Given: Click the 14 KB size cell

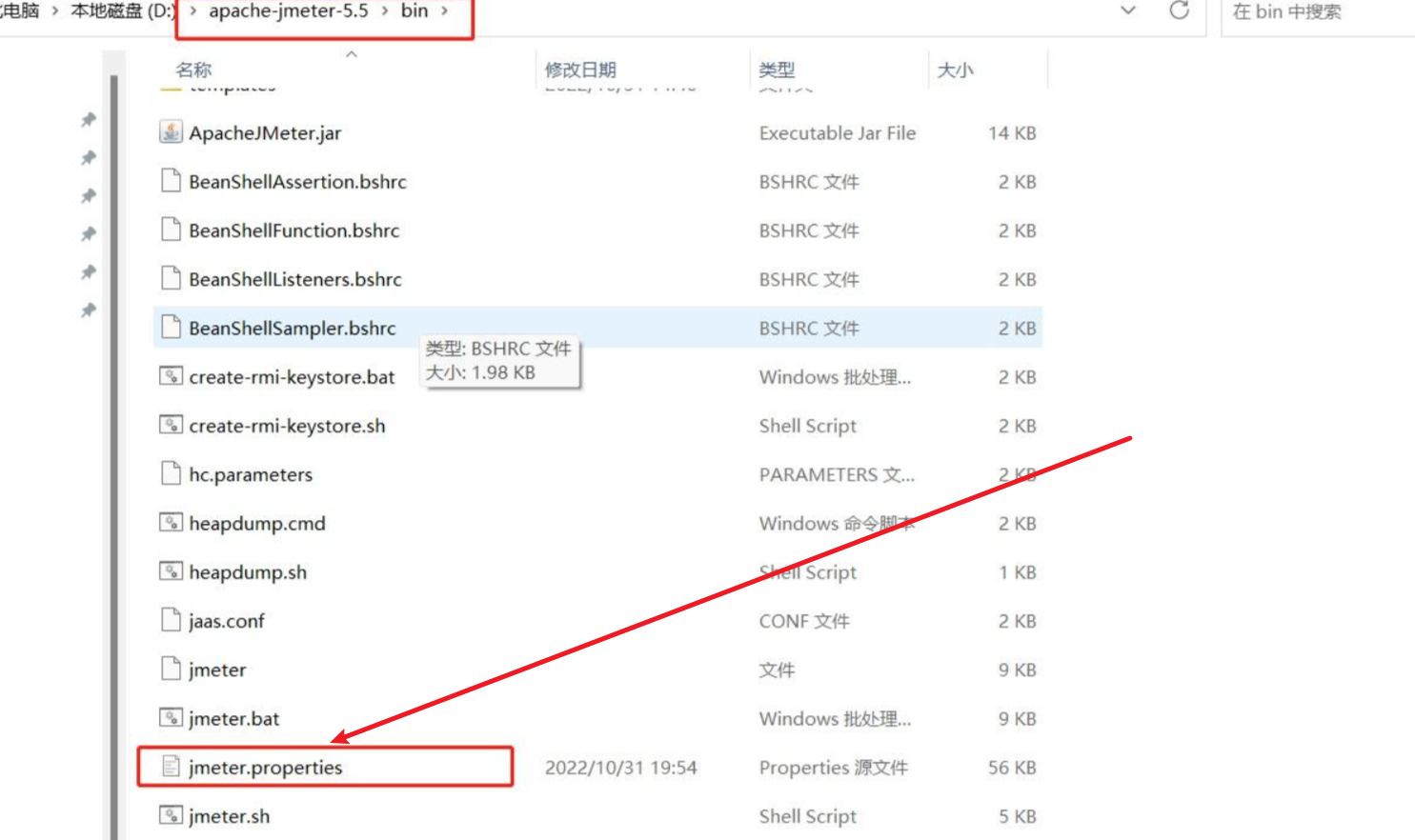Looking at the screenshot, I should click(1012, 133).
